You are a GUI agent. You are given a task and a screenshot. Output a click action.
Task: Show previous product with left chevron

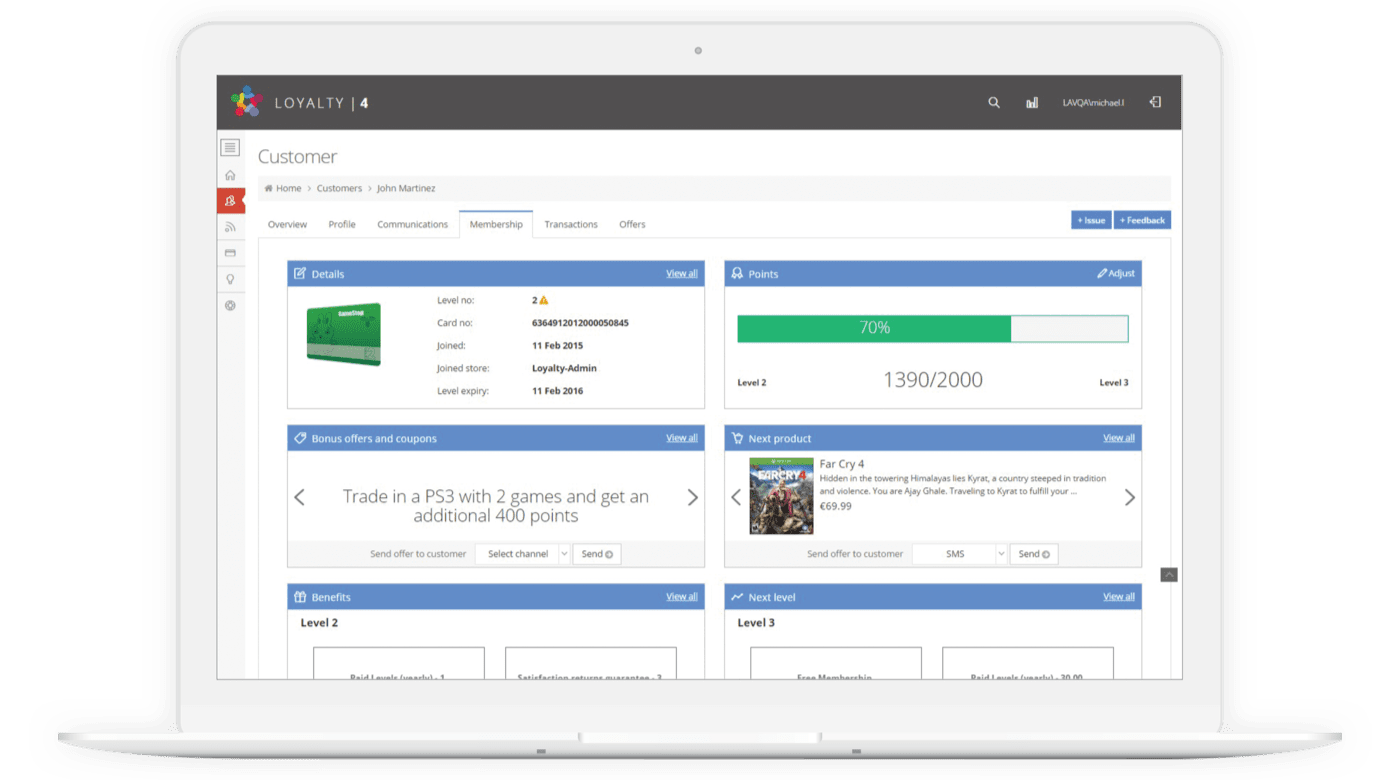736,497
